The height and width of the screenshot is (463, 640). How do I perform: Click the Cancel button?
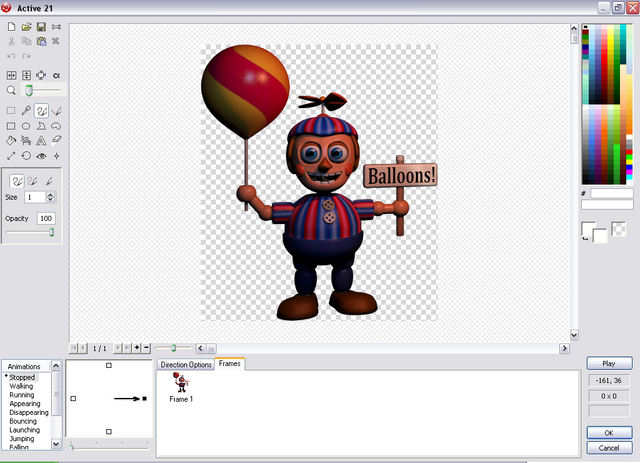(x=609, y=448)
